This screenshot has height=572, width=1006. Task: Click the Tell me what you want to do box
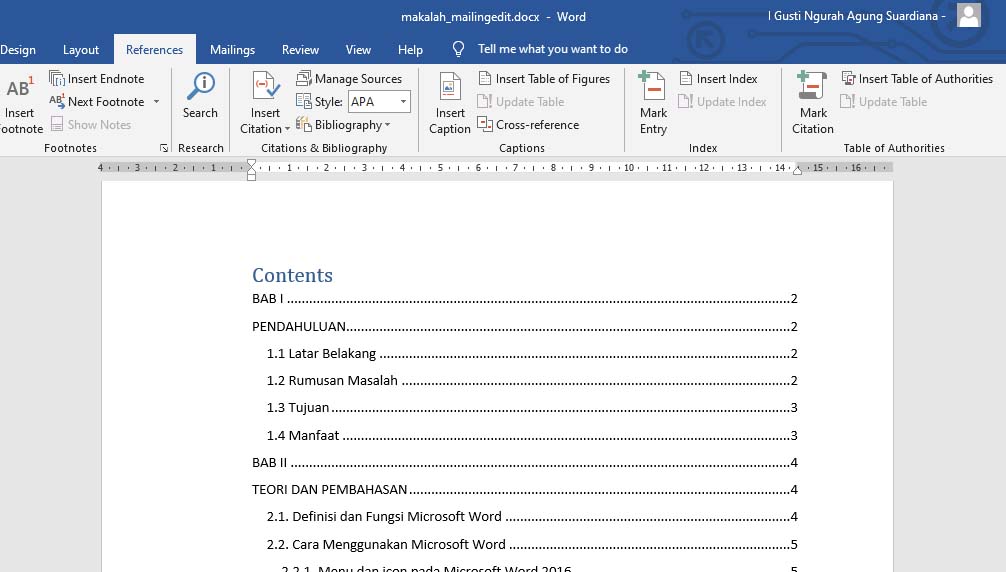552,49
